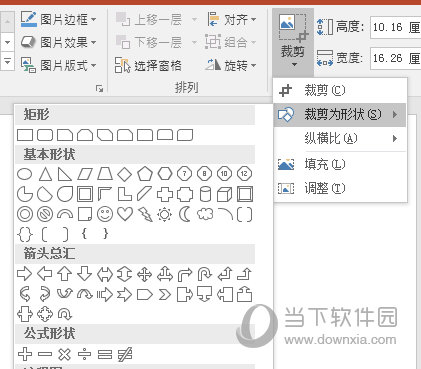Select the parallelogram shape
Screen dimensions: 421x369
85,174
